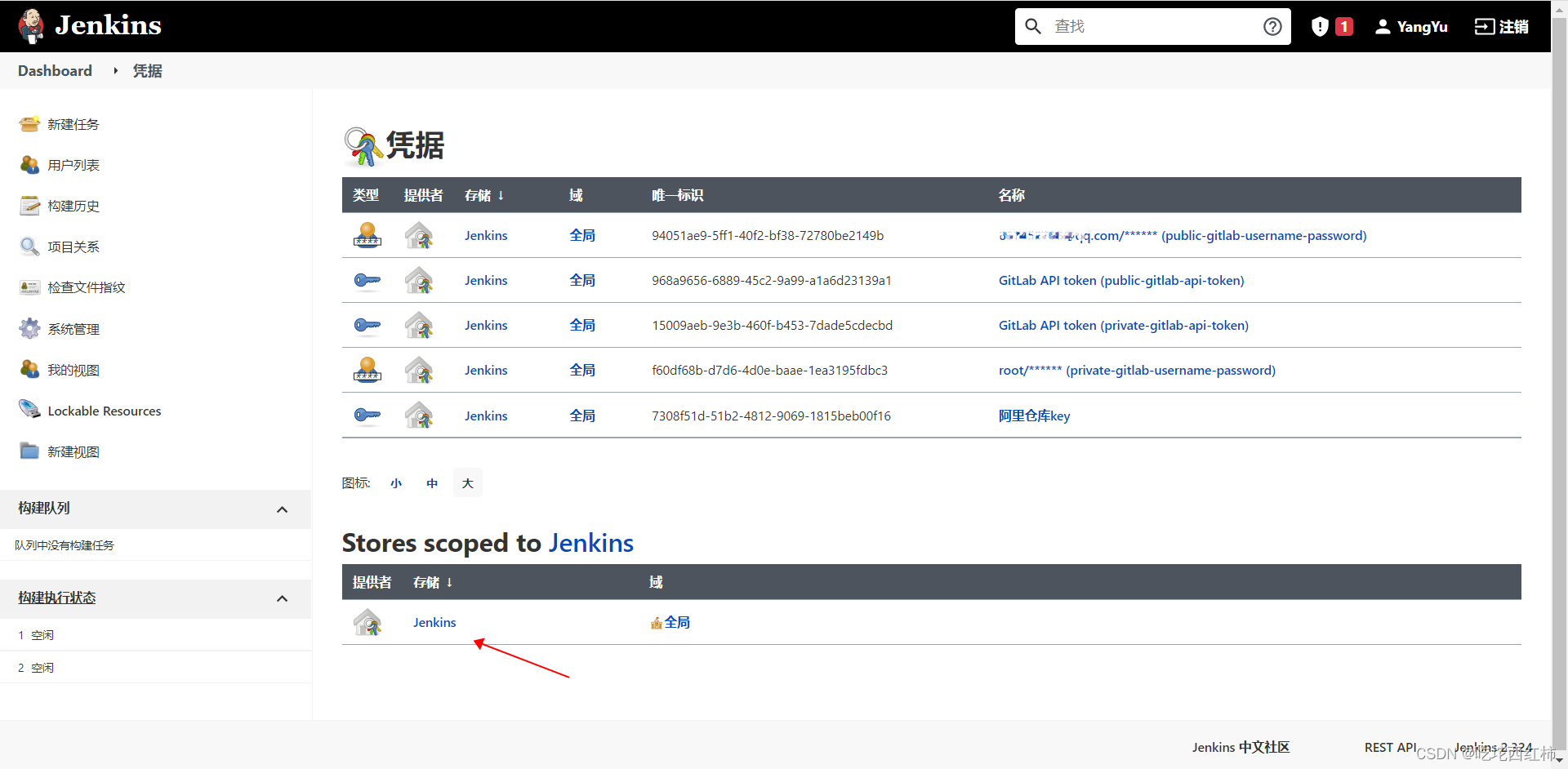Click 全局 link in Stores scoped table
Viewport: 1568px width, 769px height.
[x=677, y=622]
